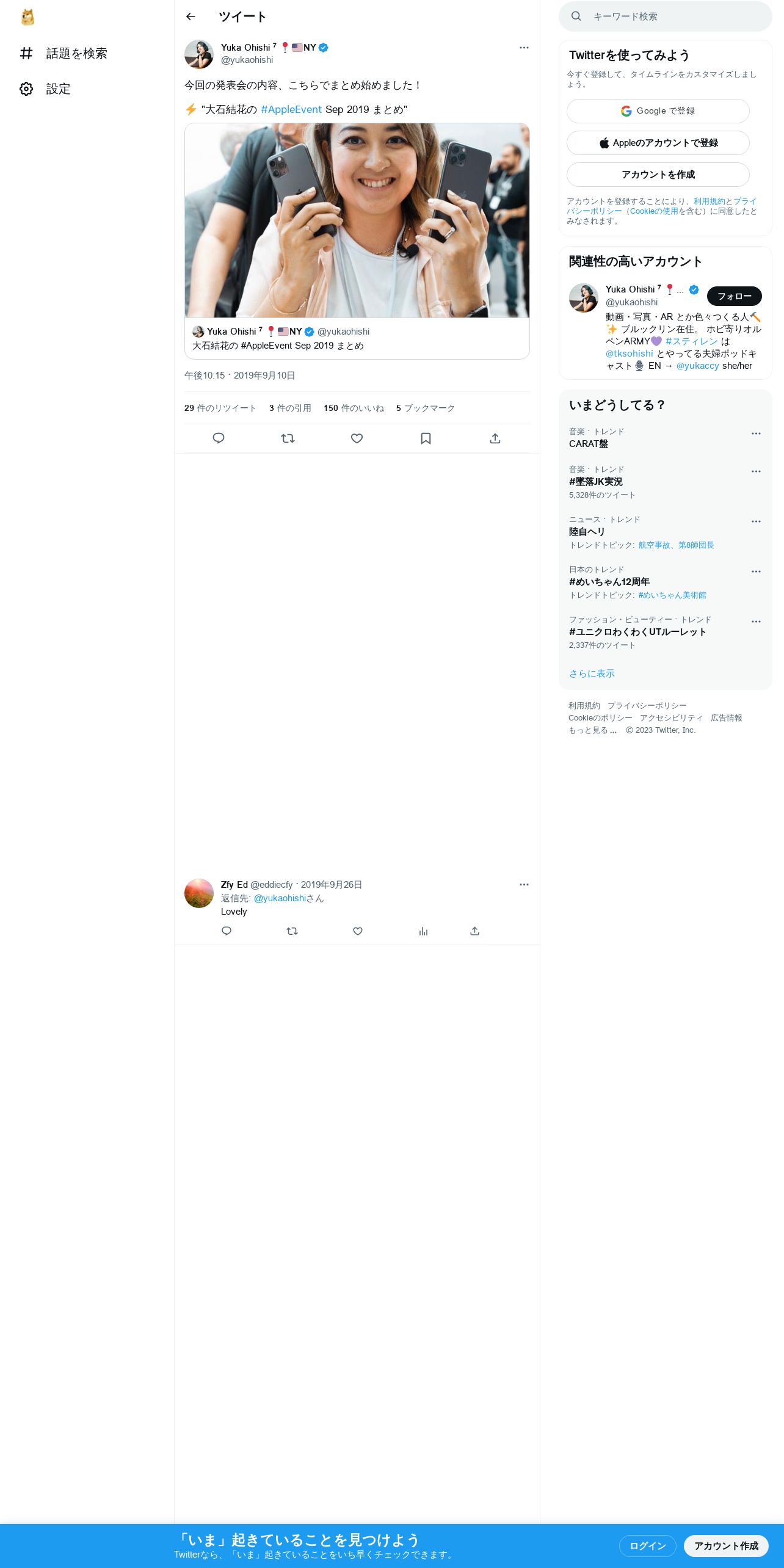Like Zfy Ed's Lovely reply
This screenshot has width=784, height=1568.
[x=358, y=931]
